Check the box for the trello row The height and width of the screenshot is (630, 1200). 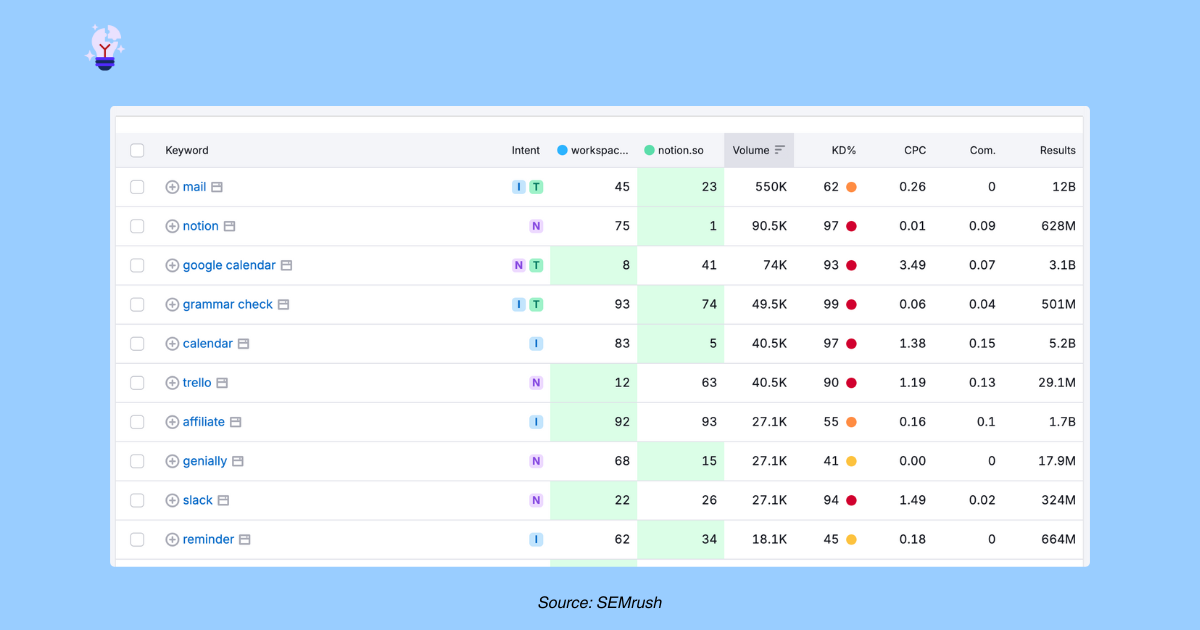click(x=137, y=382)
